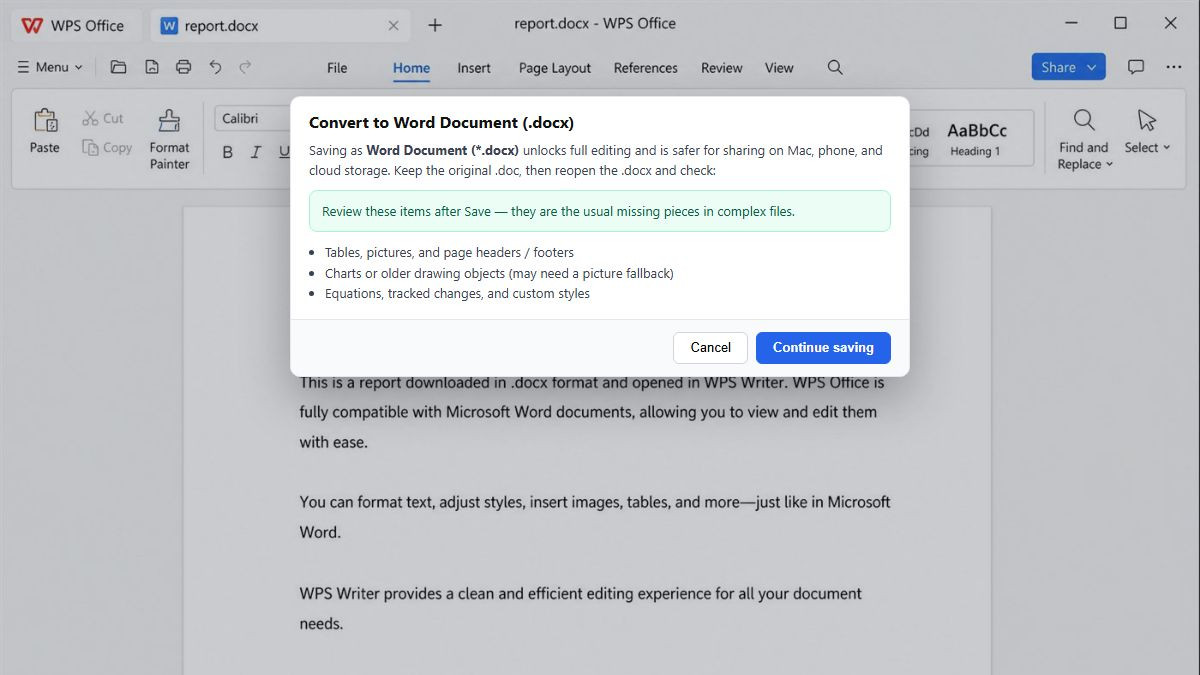1200x675 pixels.
Task: Open the more options ellipsis menu
Action: point(1174,67)
